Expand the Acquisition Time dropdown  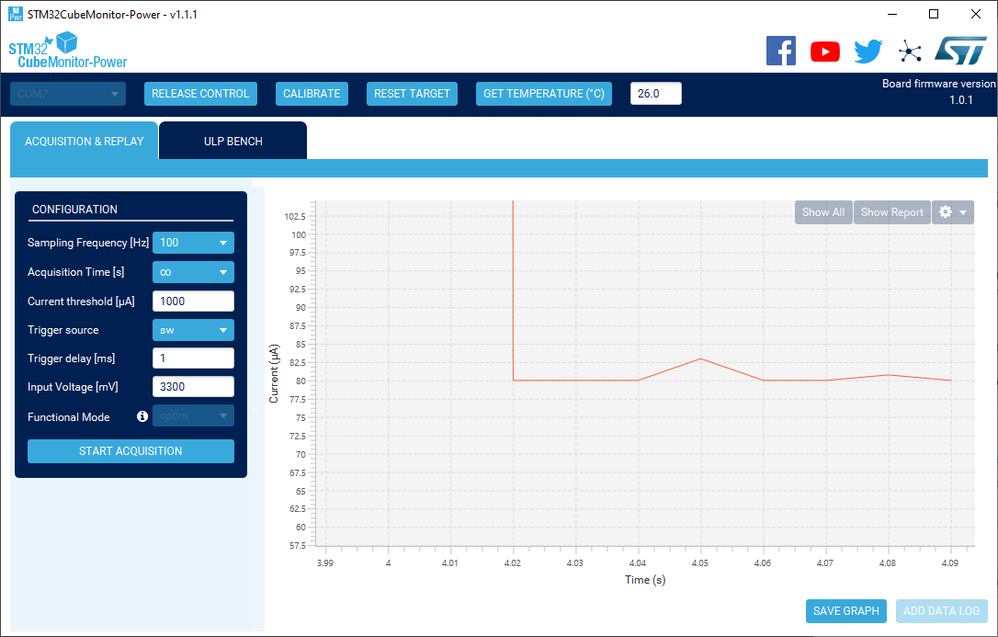point(193,272)
